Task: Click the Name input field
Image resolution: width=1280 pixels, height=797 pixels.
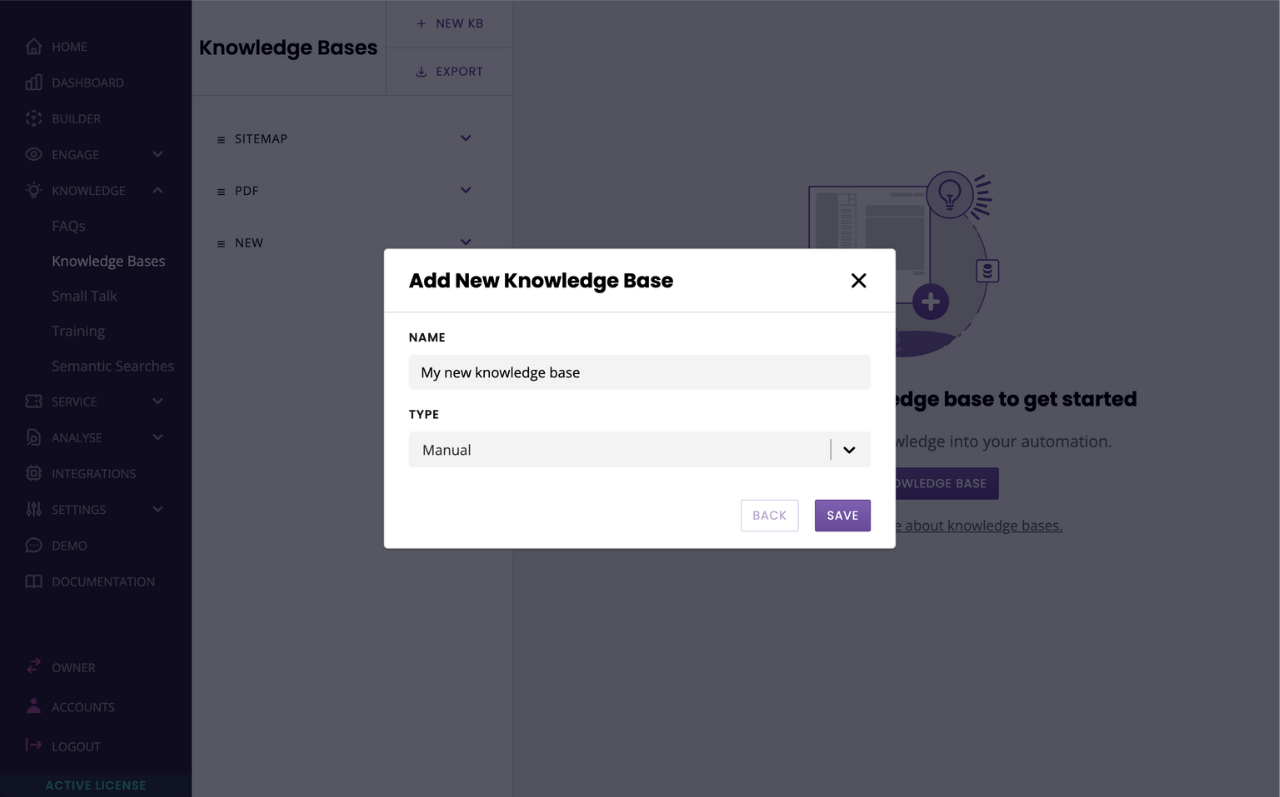Action: (640, 372)
